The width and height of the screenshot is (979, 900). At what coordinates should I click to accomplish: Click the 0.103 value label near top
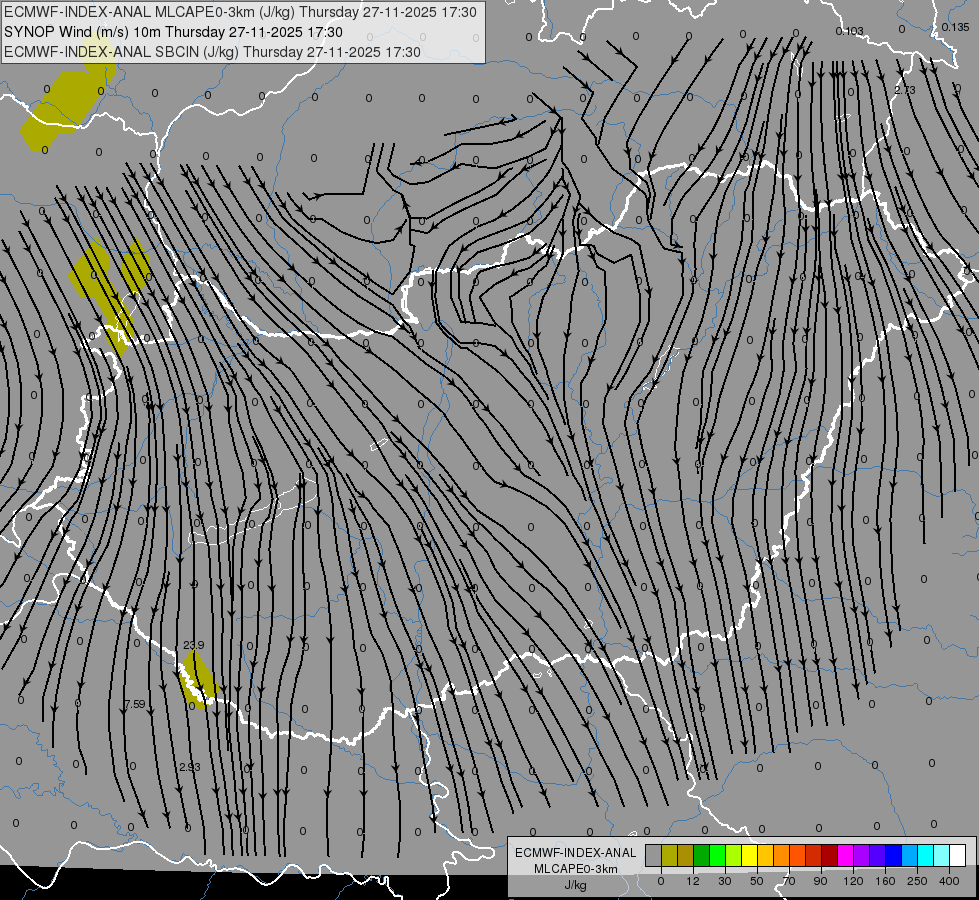coord(850,31)
